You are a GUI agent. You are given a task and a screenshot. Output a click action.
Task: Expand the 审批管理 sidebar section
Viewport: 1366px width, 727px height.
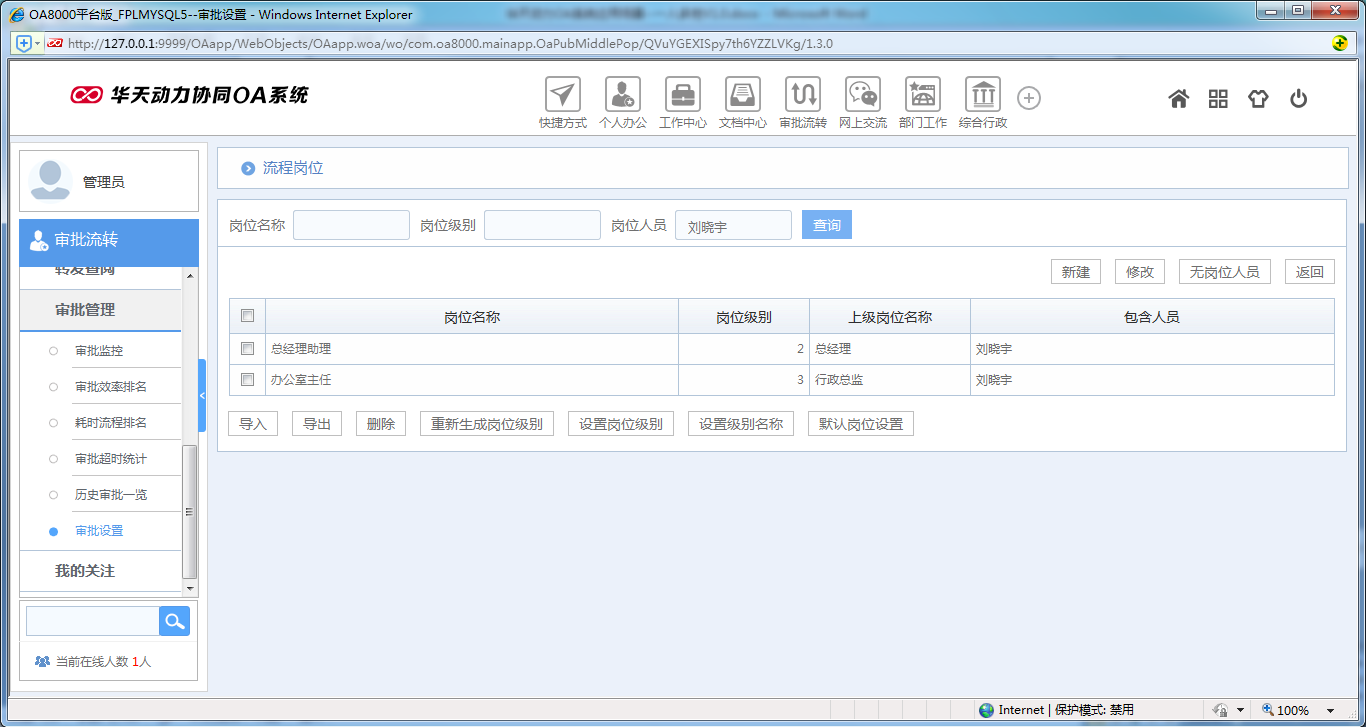tap(85, 310)
